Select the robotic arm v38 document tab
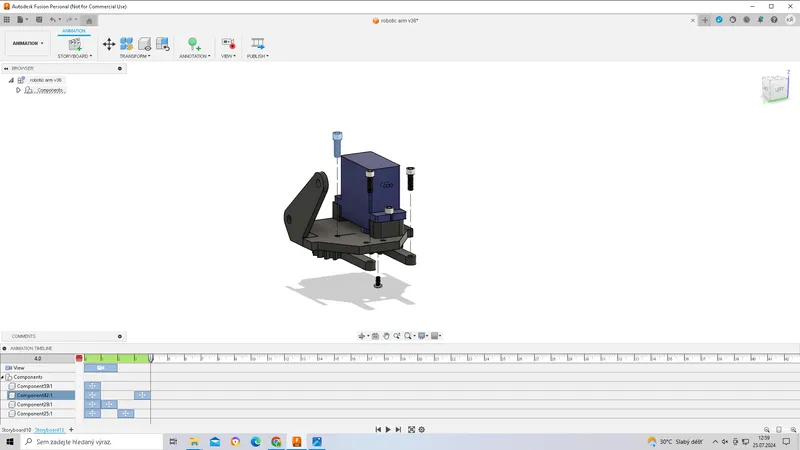The width and height of the screenshot is (800, 450). (x=395, y=21)
